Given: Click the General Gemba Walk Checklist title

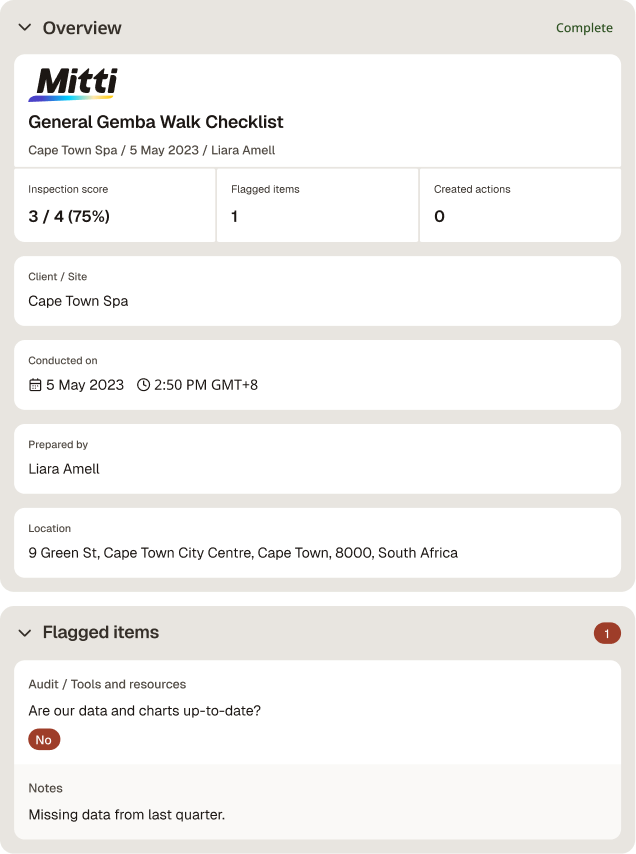Looking at the screenshot, I should (x=156, y=122).
